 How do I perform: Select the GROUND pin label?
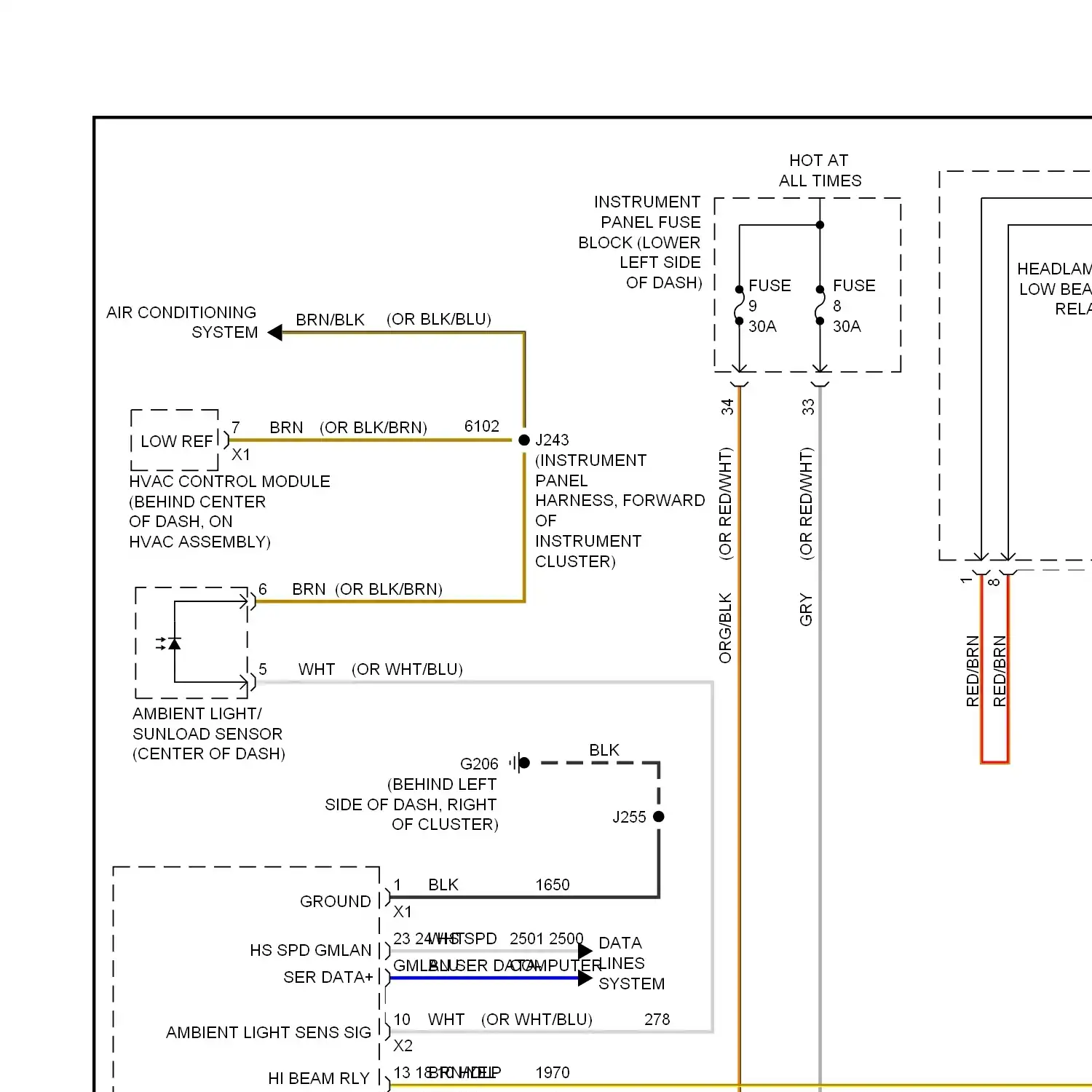336,901
